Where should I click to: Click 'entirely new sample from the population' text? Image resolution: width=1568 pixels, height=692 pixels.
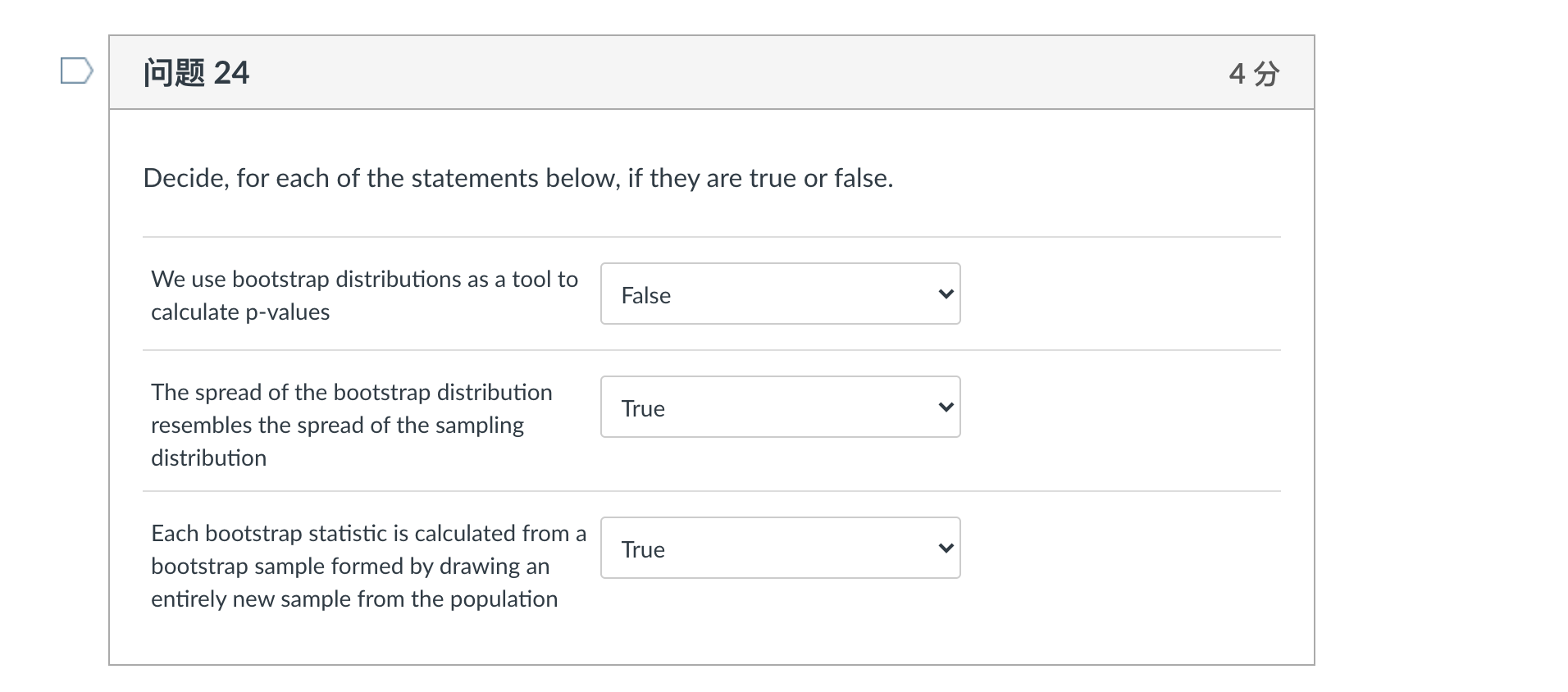pyautogui.click(x=354, y=599)
